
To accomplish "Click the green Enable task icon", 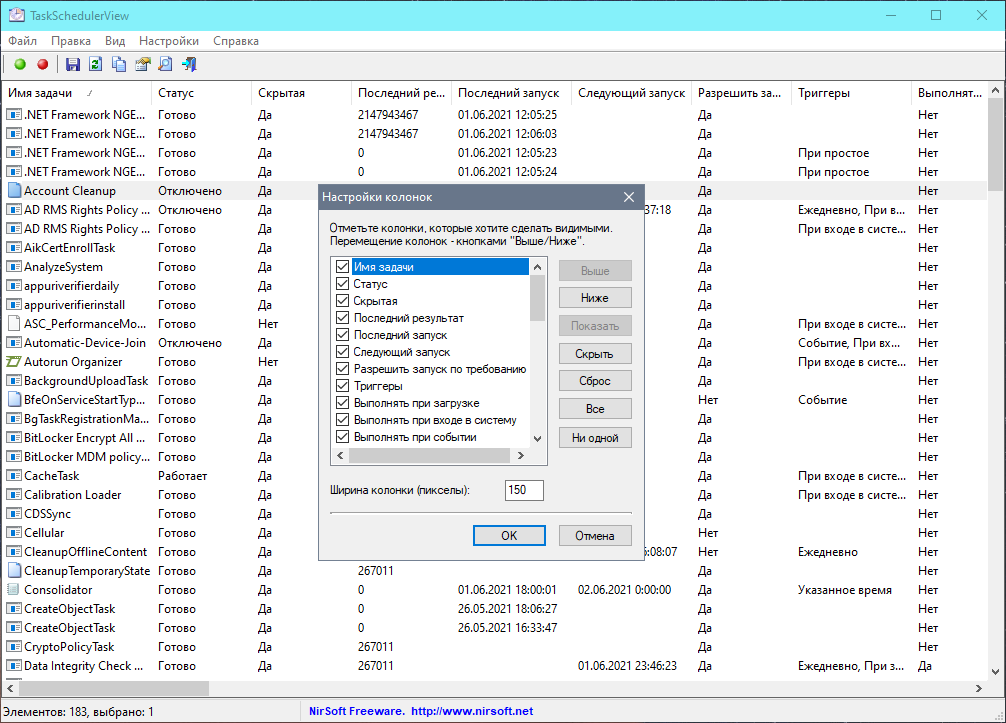I will pos(20,65).
